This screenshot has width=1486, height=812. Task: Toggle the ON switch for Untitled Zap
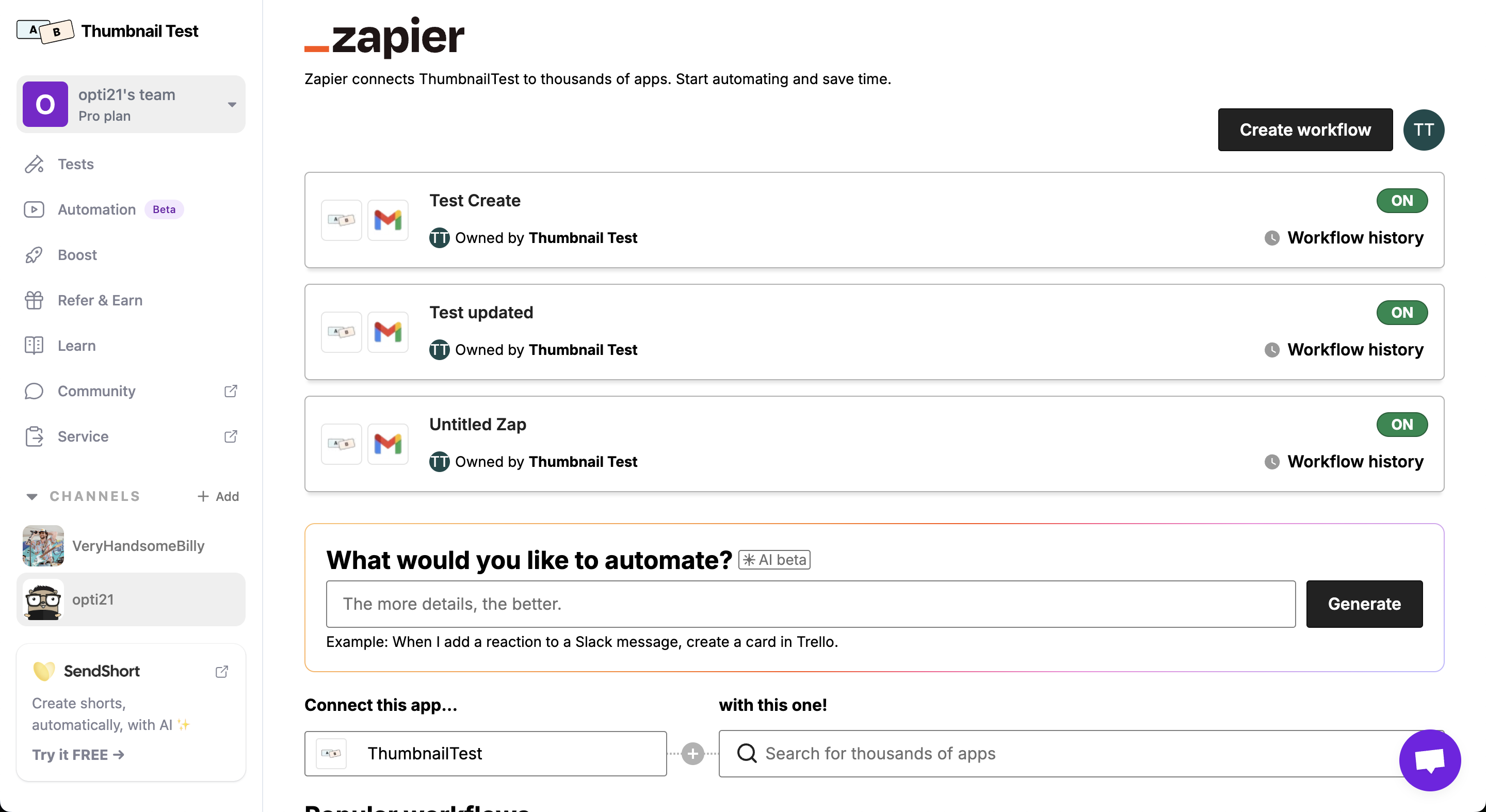1402,425
